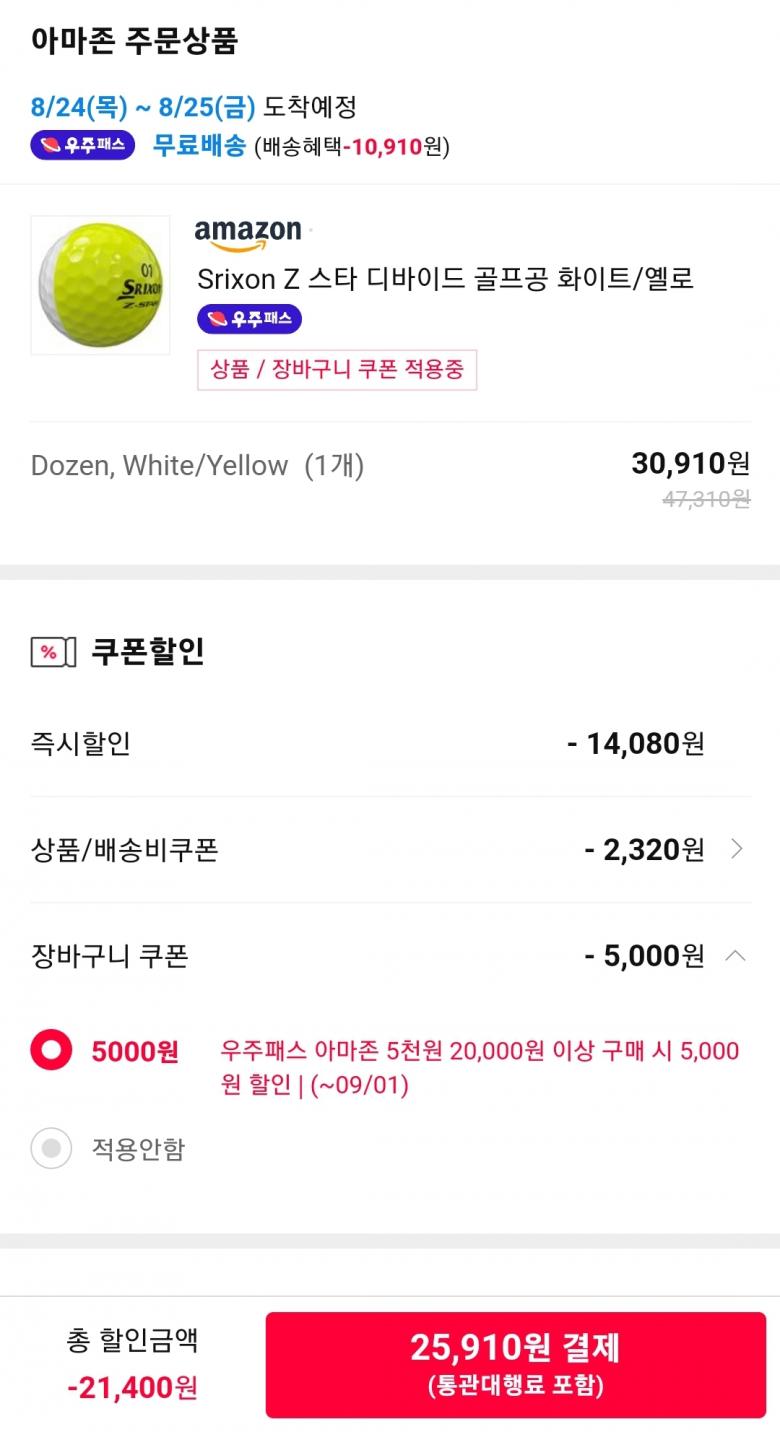Tap the 즉시할인 discount row
780x1432 pixels.
point(80,744)
